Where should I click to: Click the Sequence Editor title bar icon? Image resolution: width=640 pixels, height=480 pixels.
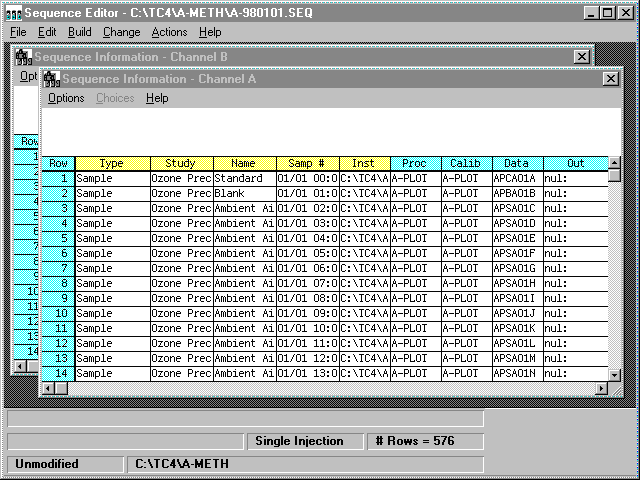12,13
